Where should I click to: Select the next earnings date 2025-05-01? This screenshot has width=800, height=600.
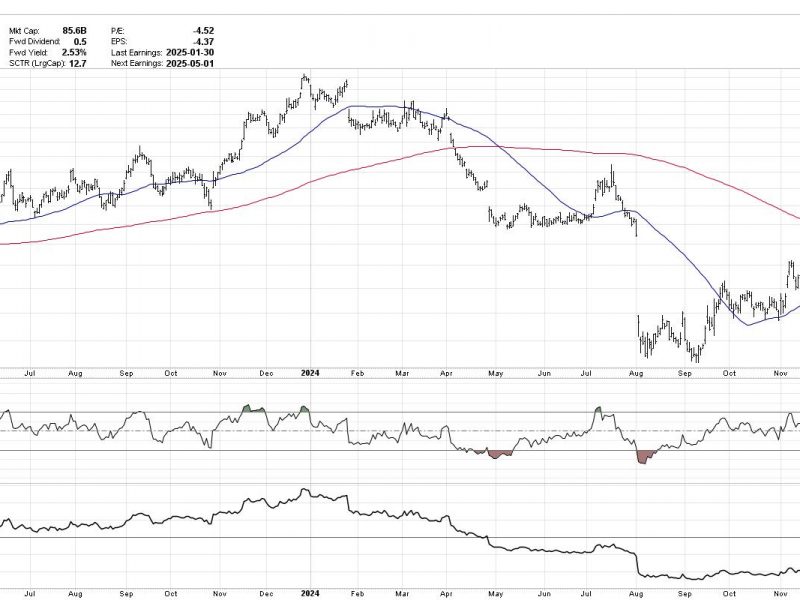tap(190, 63)
